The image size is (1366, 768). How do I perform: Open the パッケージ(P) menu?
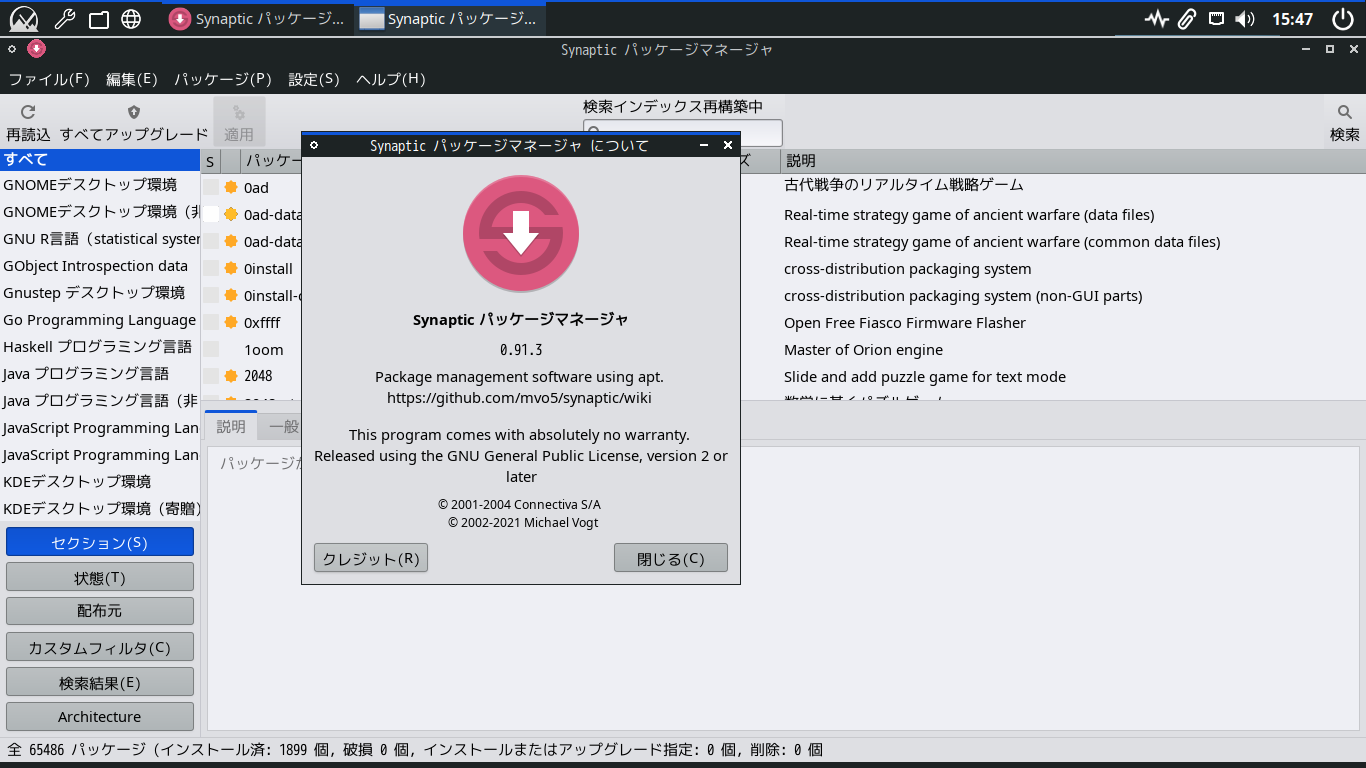pyautogui.click(x=223, y=79)
